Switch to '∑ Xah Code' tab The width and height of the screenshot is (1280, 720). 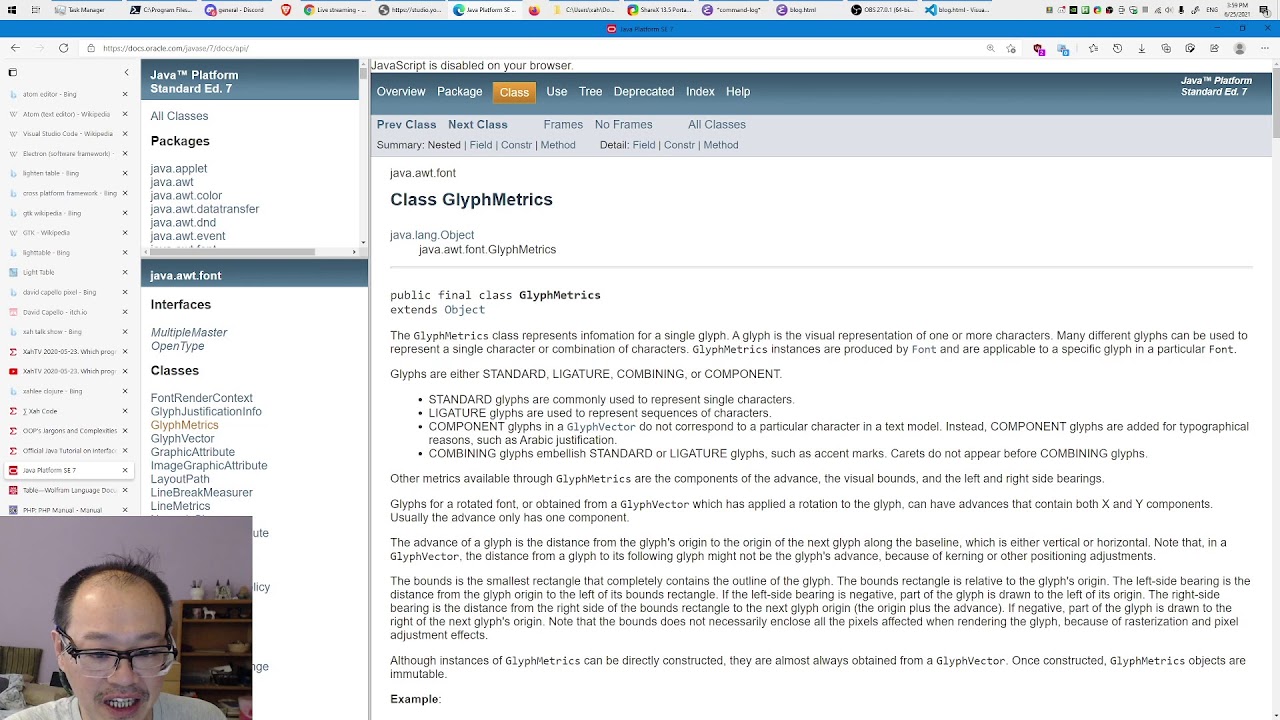pyautogui.click(x=66, y=411)
